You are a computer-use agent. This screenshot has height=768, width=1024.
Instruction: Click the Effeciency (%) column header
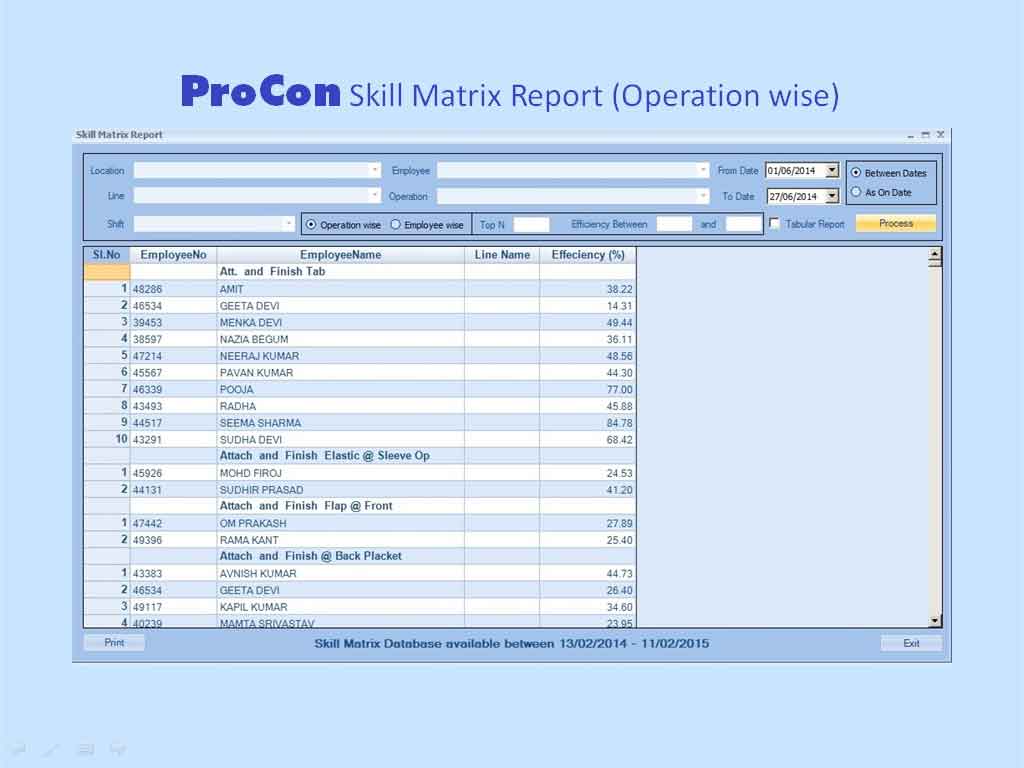tap(588, 255)
